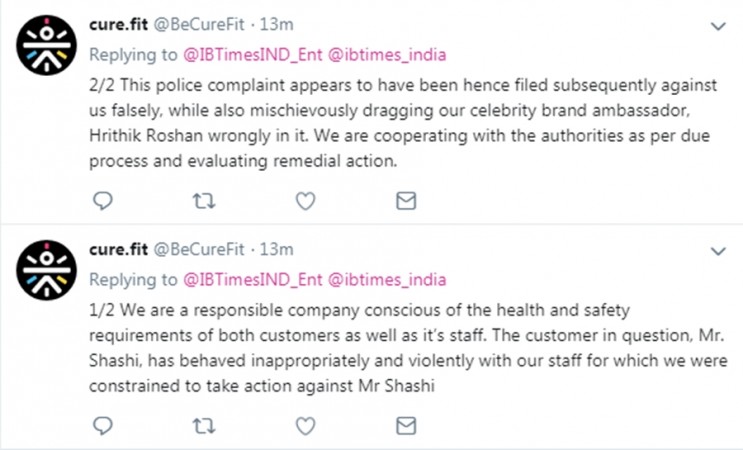Reply to the 1/2 responsible company tweet
Viewport: 743px width, 450px height.
(x=102, y=426)
